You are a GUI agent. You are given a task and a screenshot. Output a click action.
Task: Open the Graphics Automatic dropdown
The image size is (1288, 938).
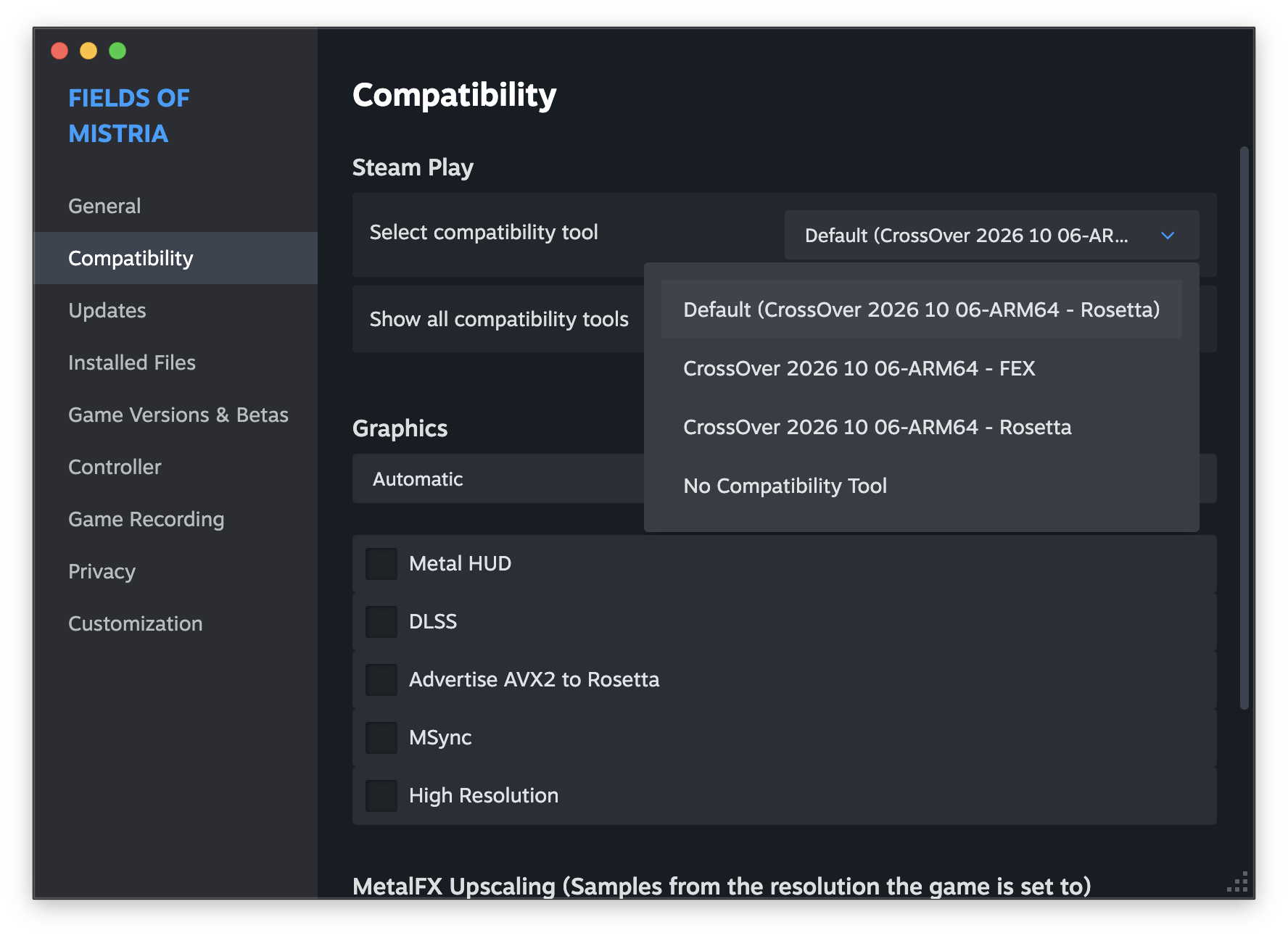point(498,478)
